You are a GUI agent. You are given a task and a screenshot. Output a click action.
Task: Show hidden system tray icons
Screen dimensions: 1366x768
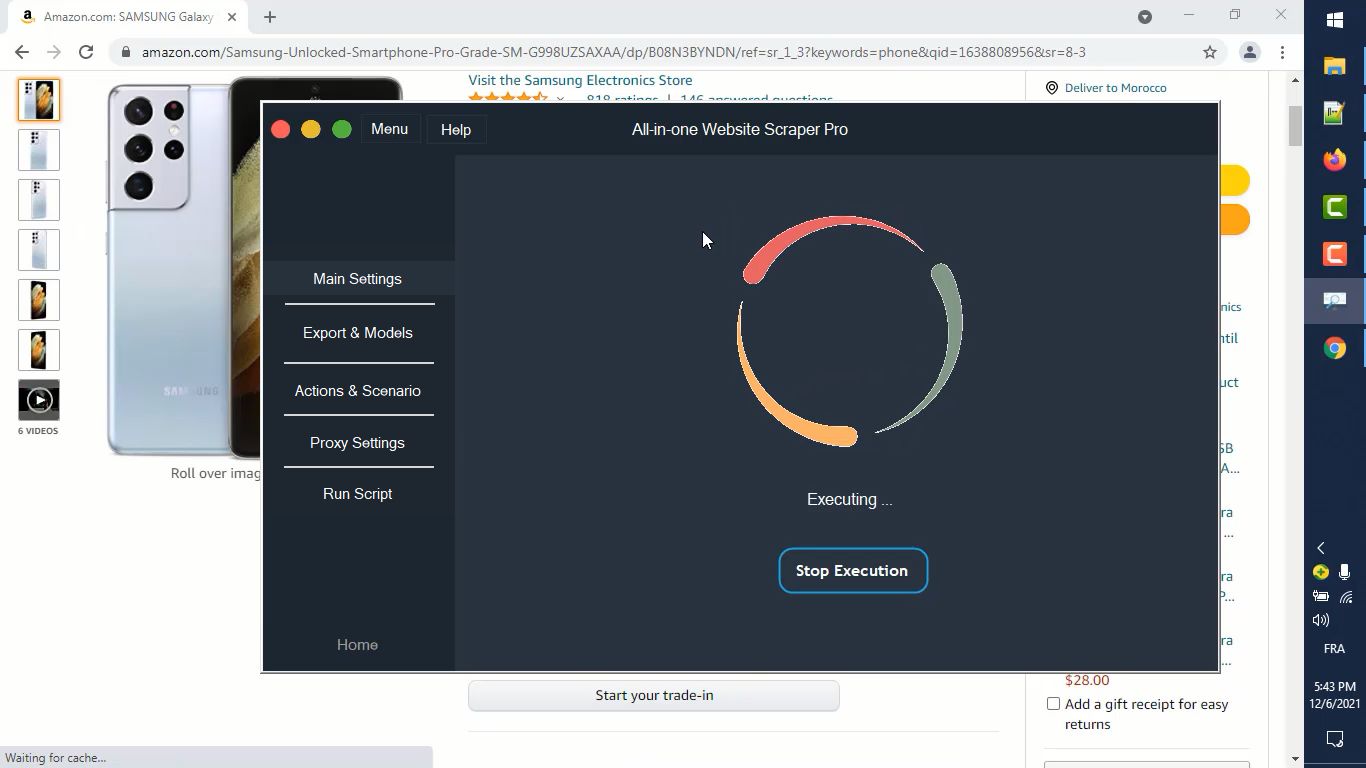pyautogui.click(x=1321, y=548)
